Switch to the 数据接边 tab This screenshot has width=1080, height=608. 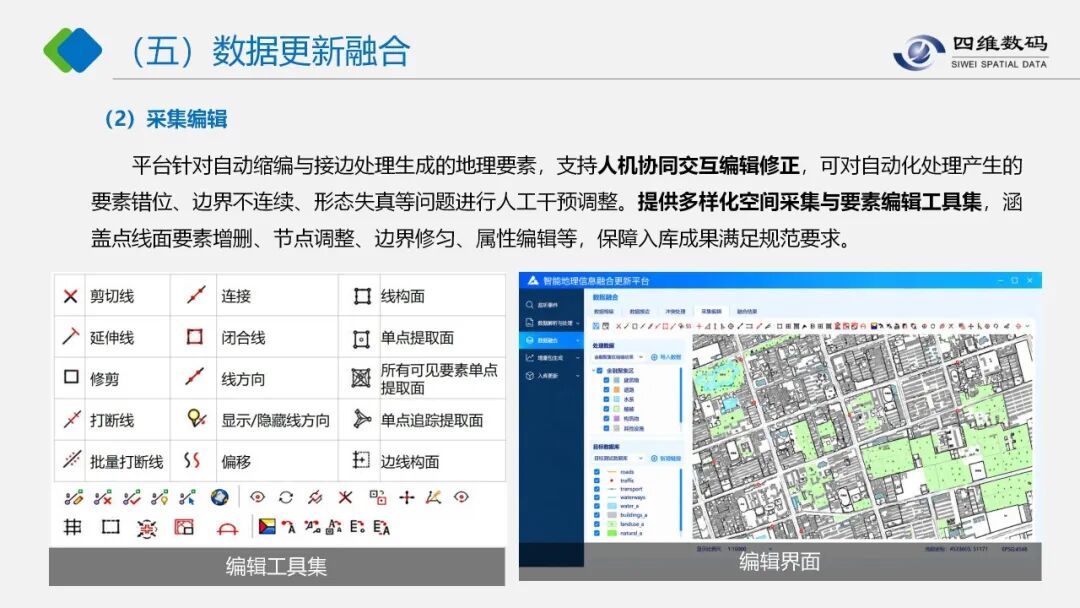tap(639, 311)
